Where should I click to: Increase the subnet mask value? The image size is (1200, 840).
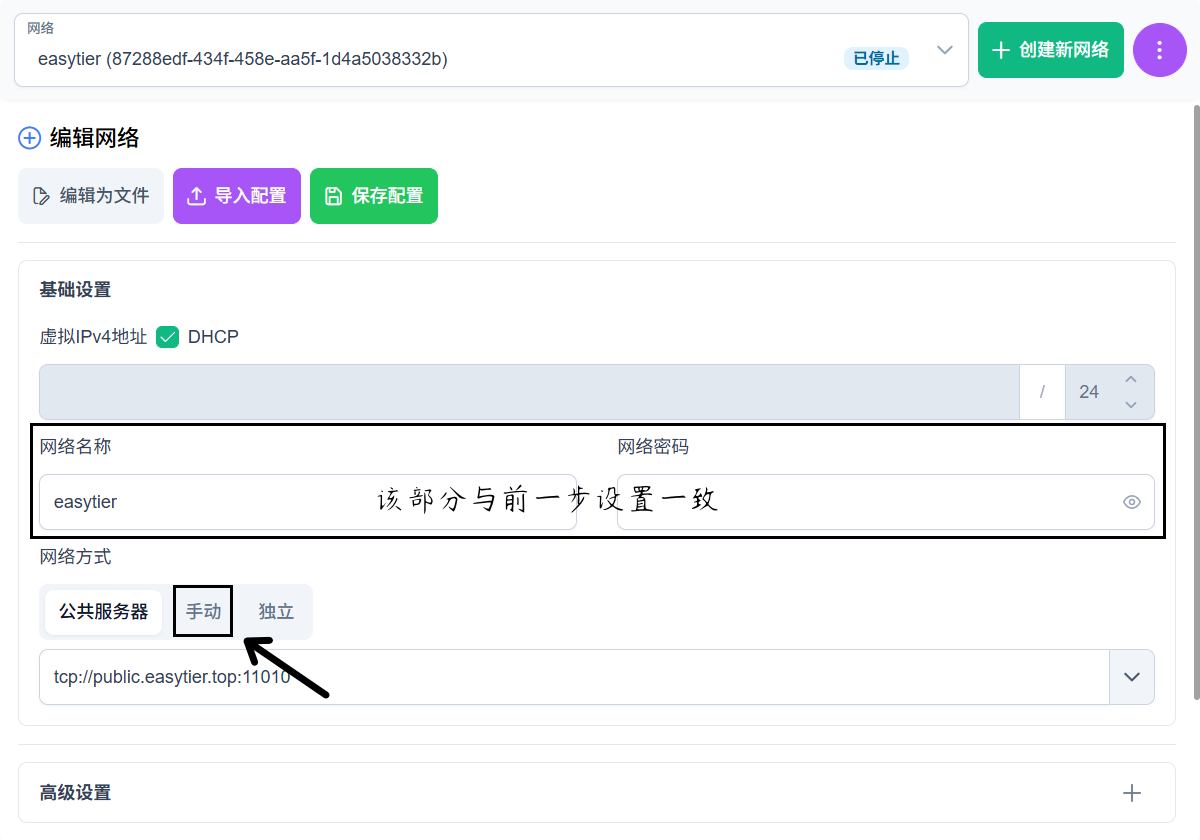click(1131, 380)
